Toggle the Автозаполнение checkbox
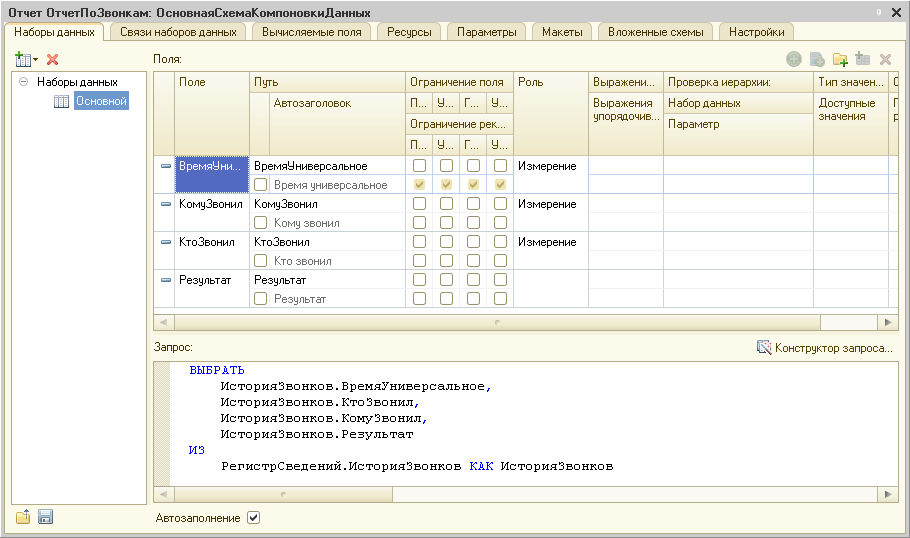The height and width of the screenshot is (538, 910). [253, 518]
